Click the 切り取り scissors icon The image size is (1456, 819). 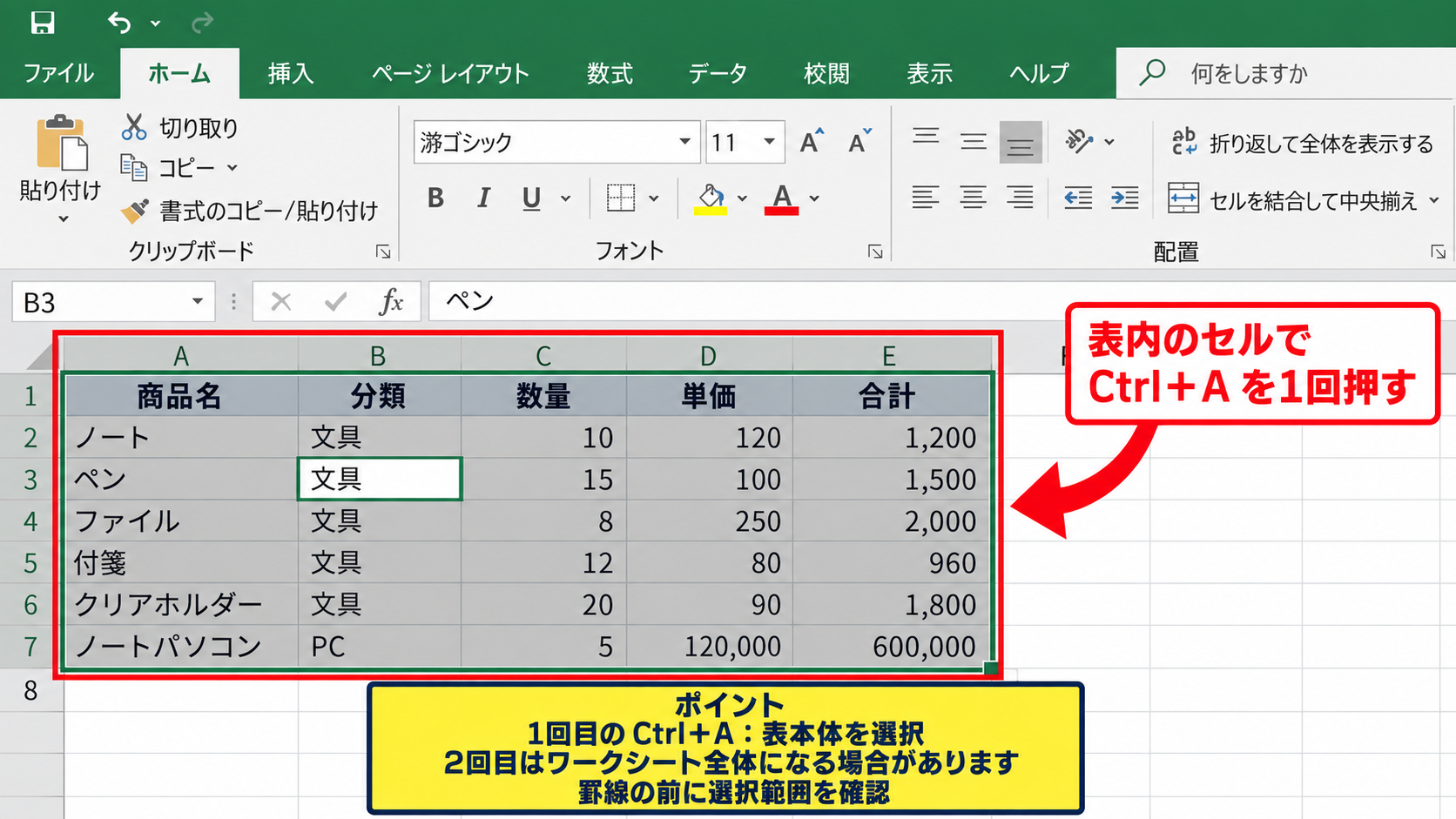click(x=133, y=128)
